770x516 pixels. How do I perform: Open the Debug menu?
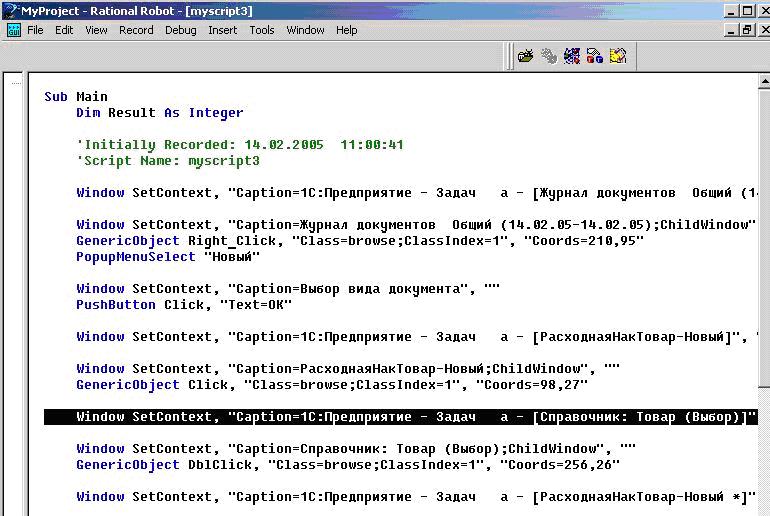(x=181, y=30)
